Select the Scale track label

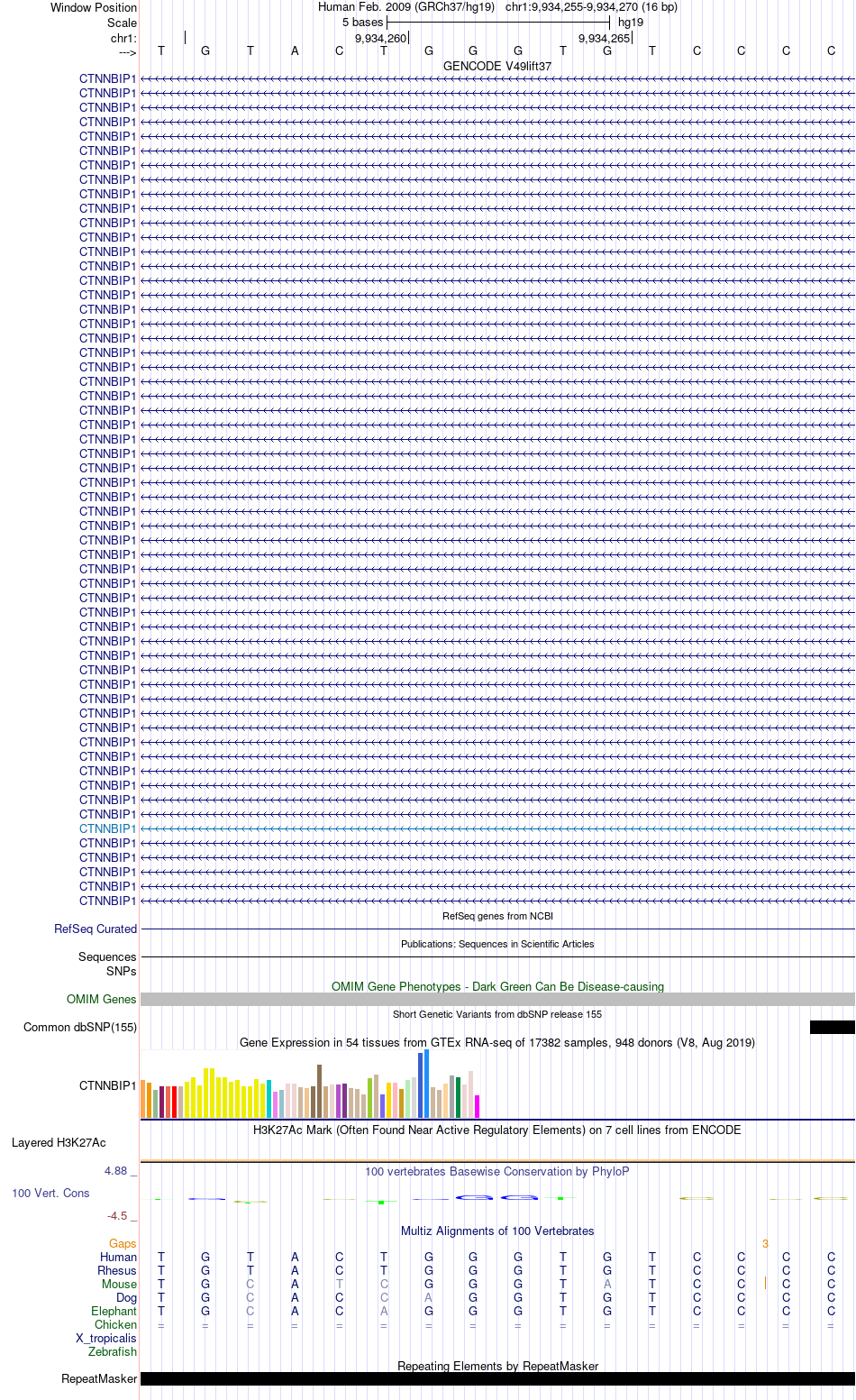point(123,23)
